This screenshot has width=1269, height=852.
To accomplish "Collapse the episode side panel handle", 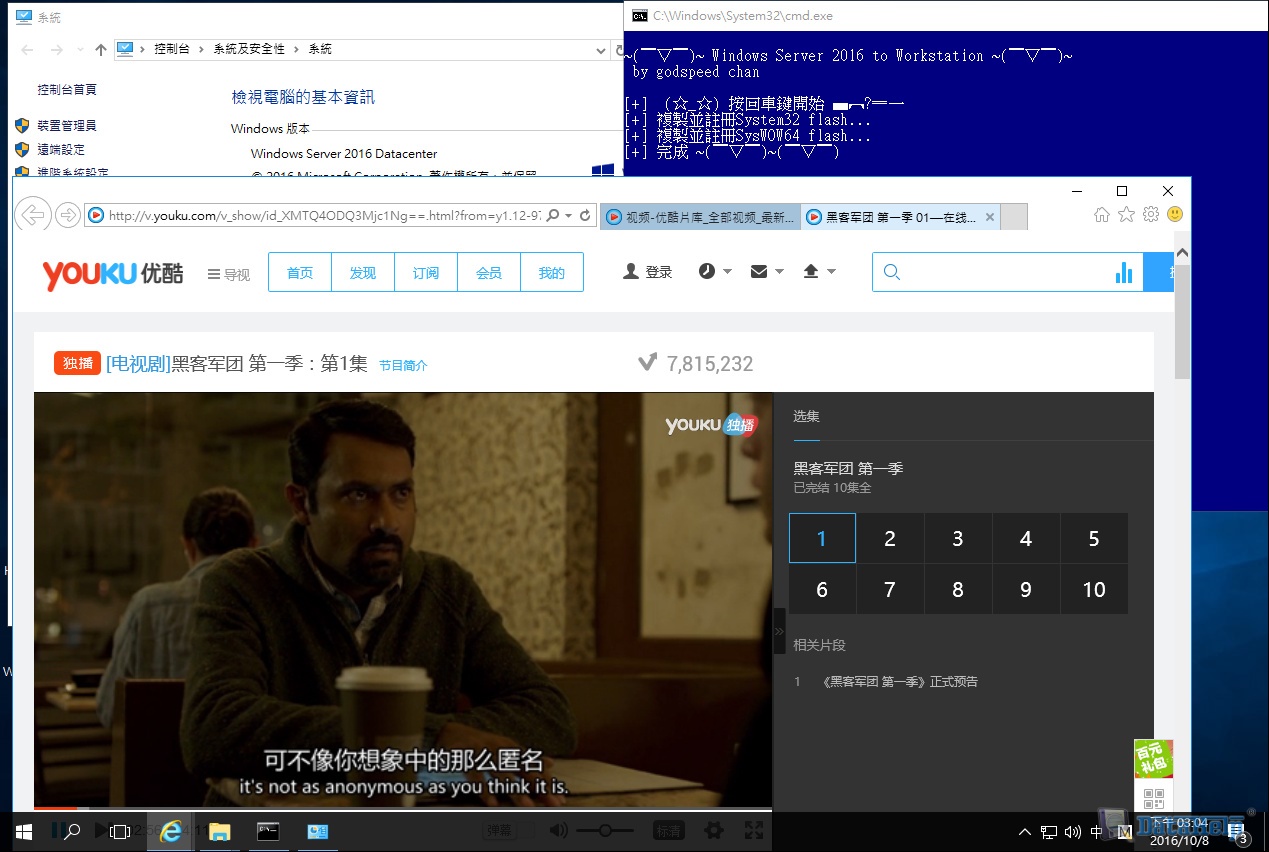I will tap(780, 631).
